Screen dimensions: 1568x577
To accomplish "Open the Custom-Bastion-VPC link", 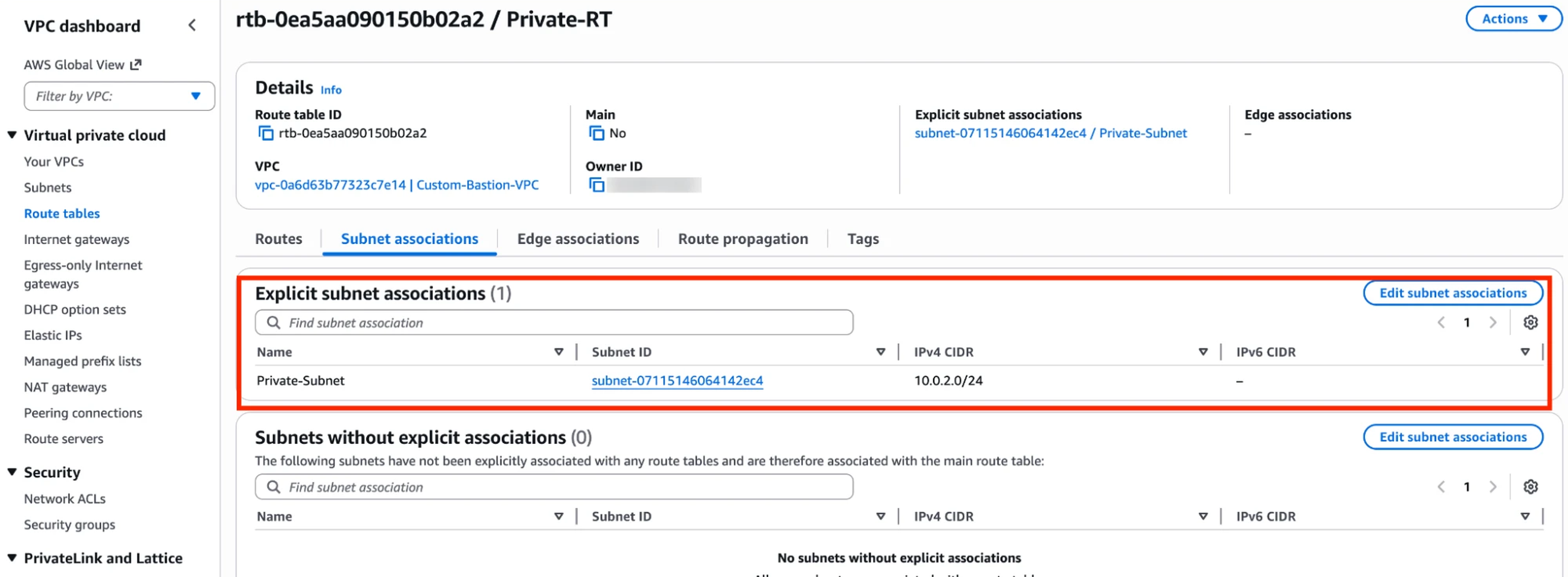I will (396, 185).
